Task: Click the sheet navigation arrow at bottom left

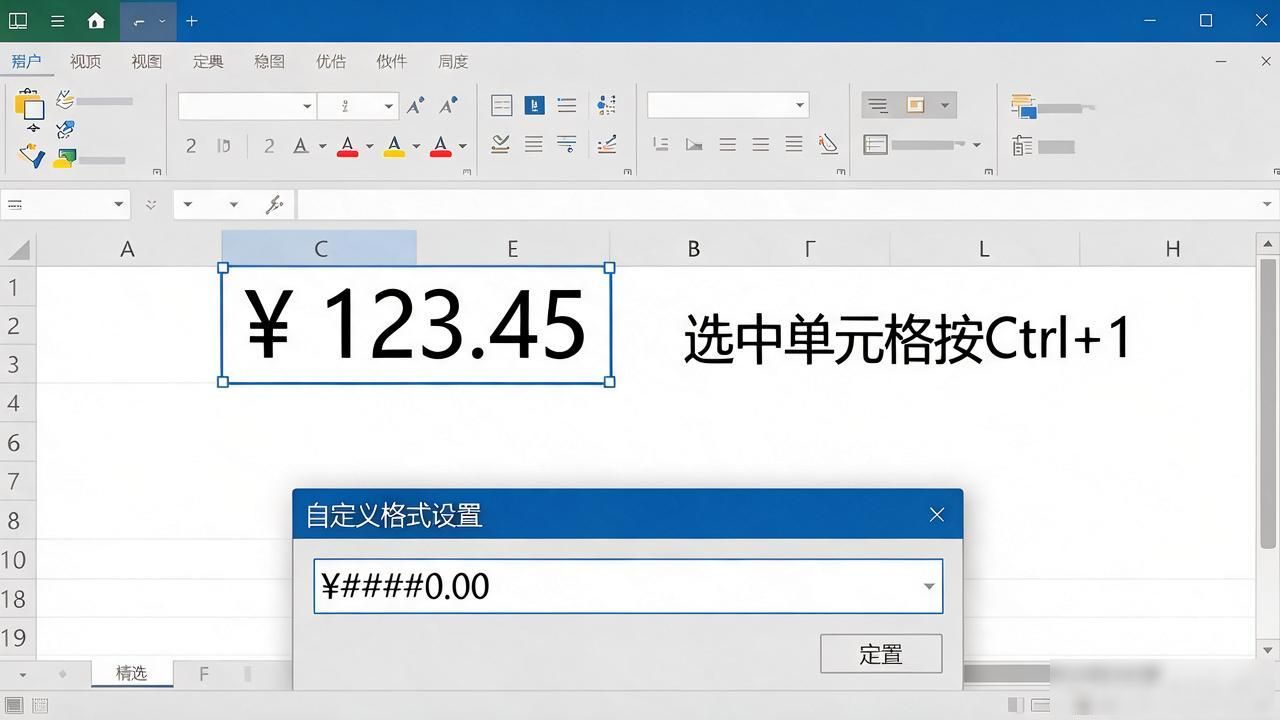Action: pyautogui.click(x=22, y=675)
